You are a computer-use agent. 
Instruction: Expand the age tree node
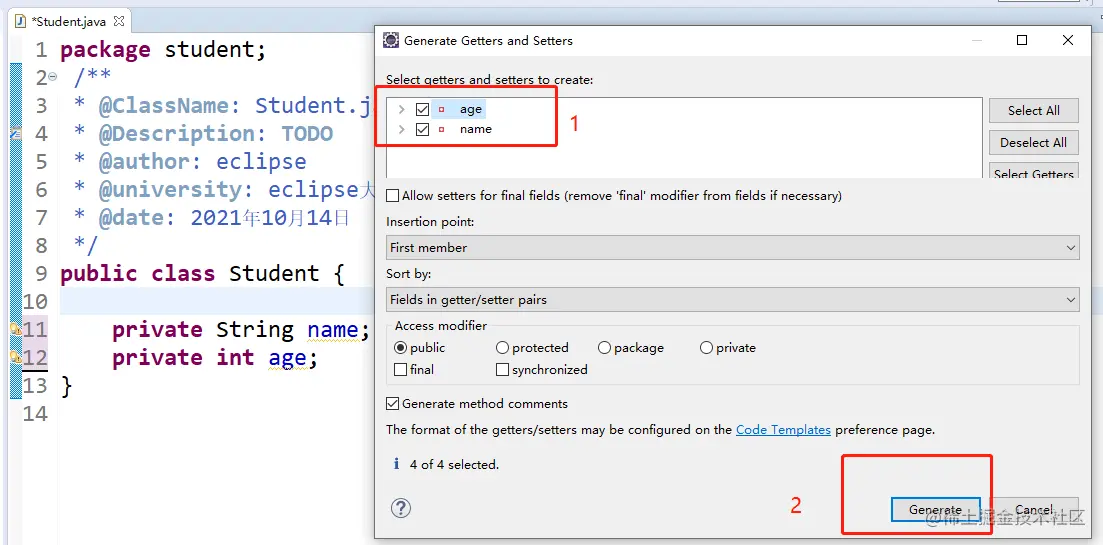402,110
